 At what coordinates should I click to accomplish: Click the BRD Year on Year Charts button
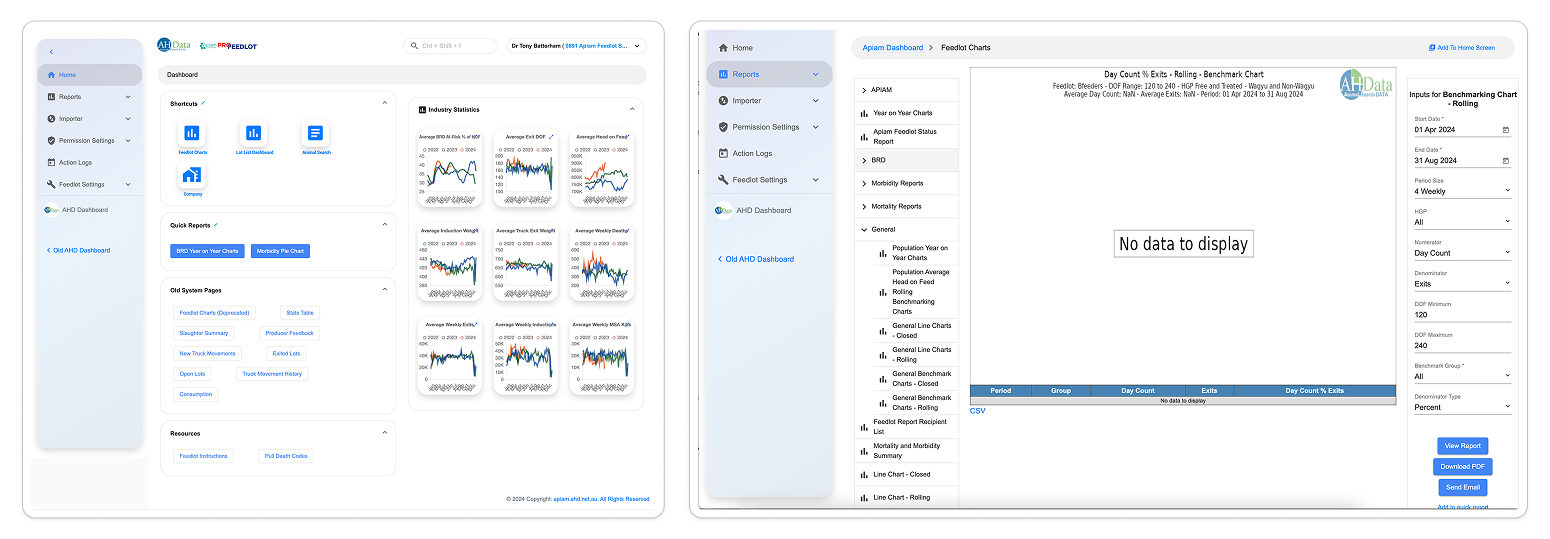click(207, 251)
